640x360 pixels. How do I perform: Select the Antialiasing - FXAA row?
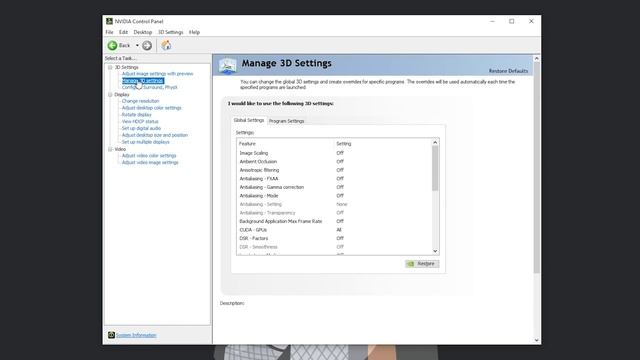(x=333, y=179)
